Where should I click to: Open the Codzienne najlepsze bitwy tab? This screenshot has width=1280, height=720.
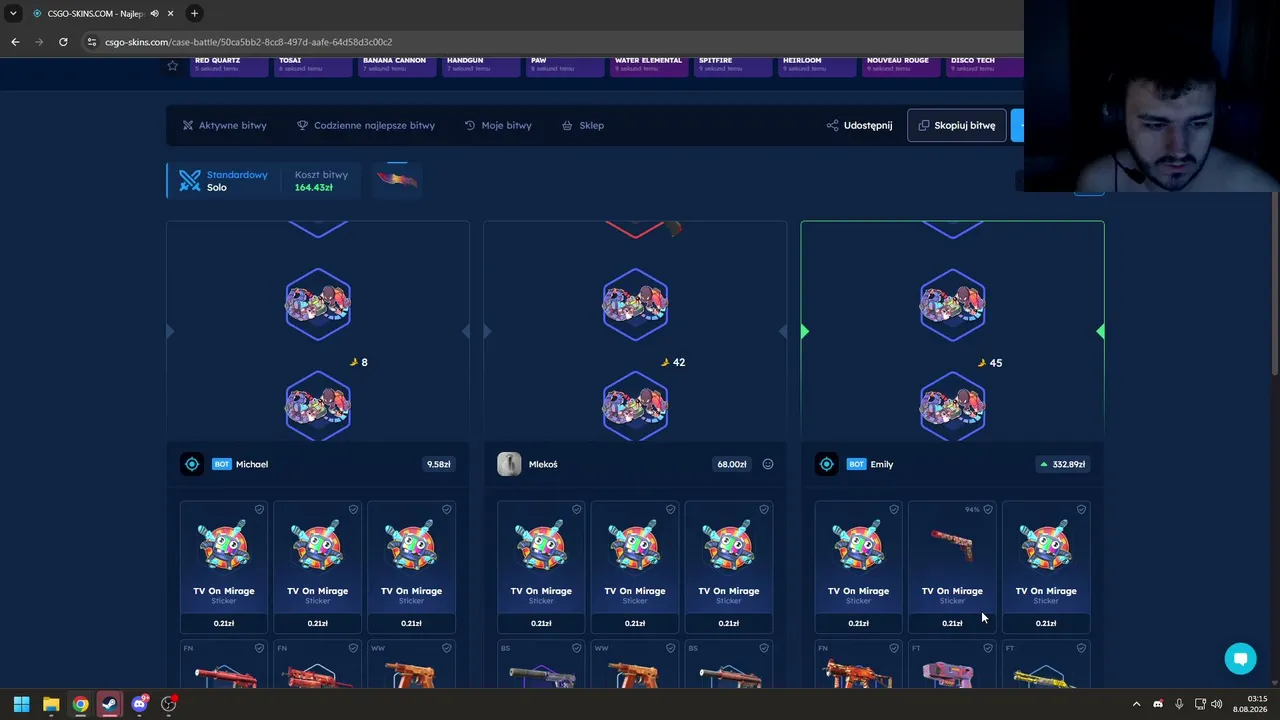coord(366,125)
